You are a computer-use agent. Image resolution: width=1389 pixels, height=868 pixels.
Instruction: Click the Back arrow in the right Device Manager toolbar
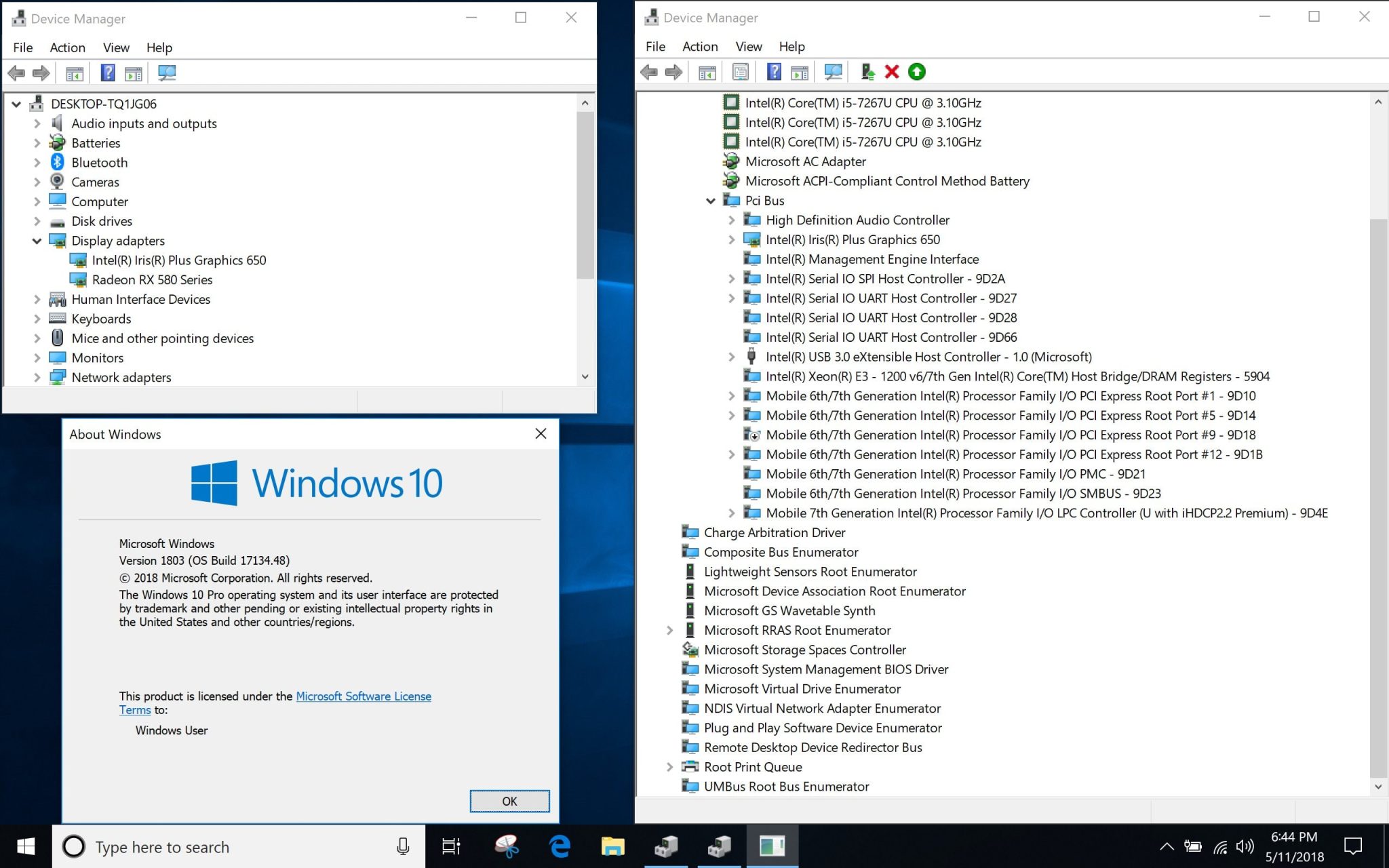tap(649, 72)
